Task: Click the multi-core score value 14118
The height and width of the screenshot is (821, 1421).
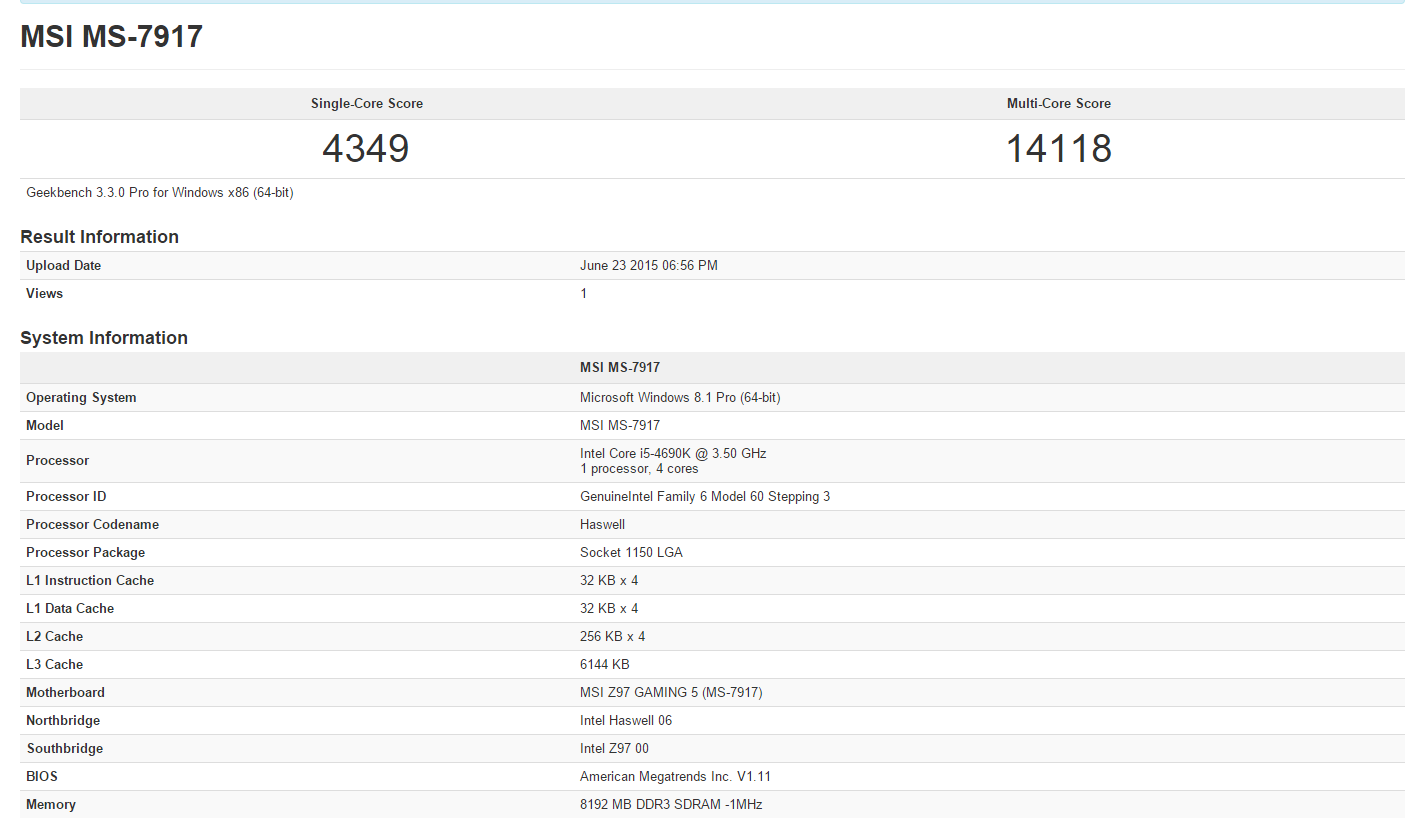Action: 1059,149
